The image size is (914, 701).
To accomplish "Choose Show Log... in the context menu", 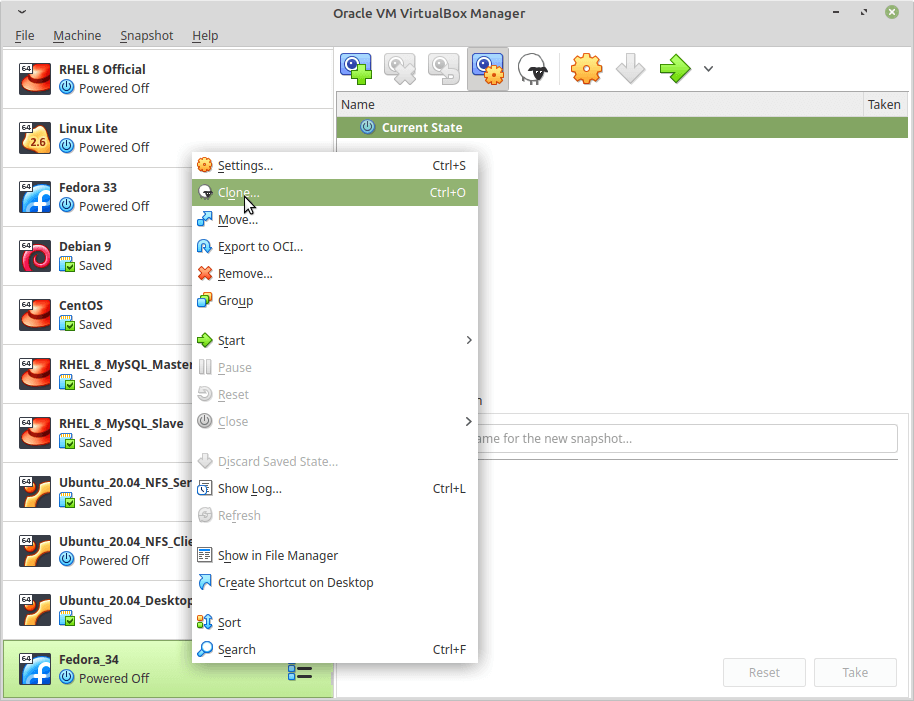I will point(335,488).
